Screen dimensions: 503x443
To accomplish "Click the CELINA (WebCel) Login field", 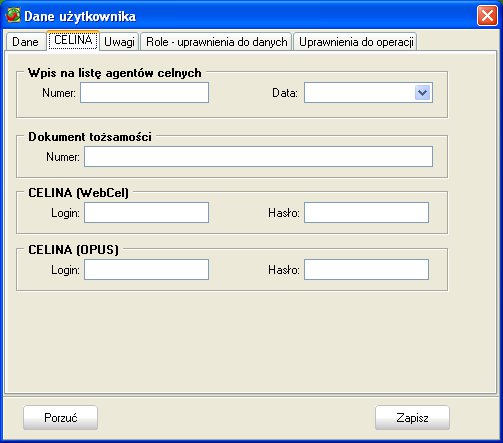I will [146, 212].
